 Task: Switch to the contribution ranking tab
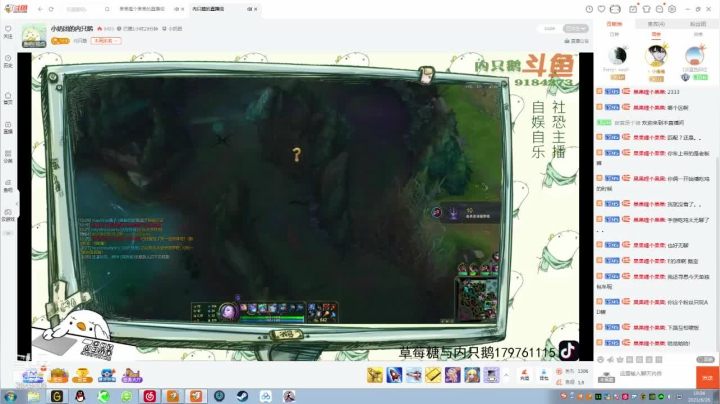click(x=614, y=24)
